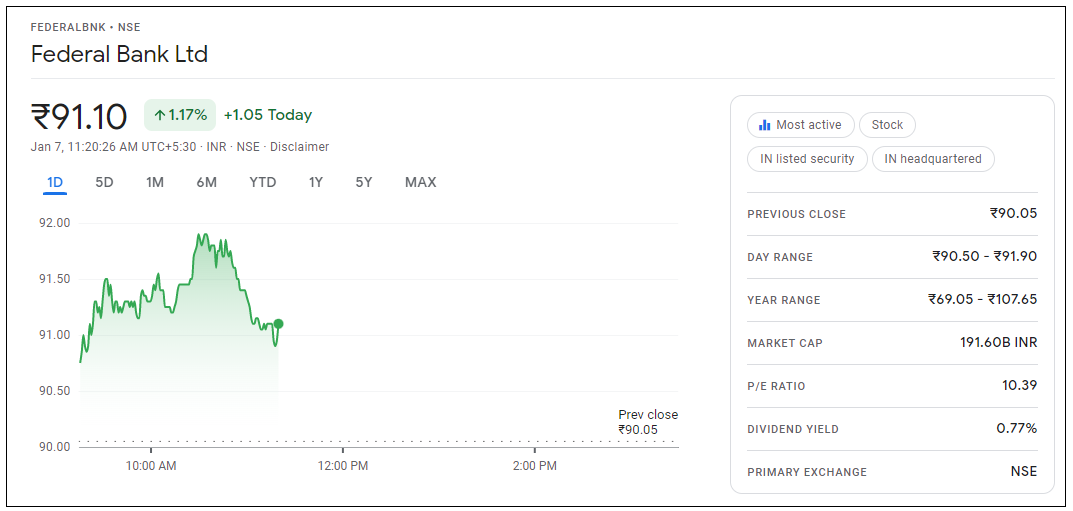Click the 2:00 PM axis label
This screenshot has width=1073, height=511.
[534, 467]
